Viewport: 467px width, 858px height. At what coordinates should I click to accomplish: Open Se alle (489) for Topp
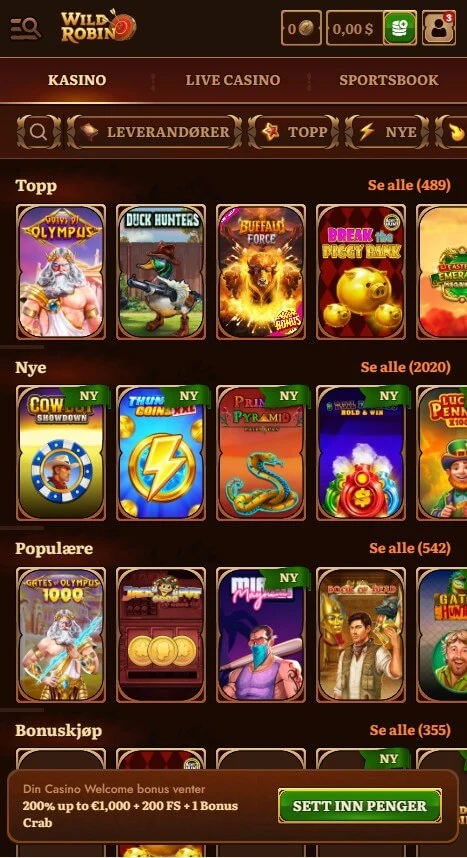click(x=410, y=185)
